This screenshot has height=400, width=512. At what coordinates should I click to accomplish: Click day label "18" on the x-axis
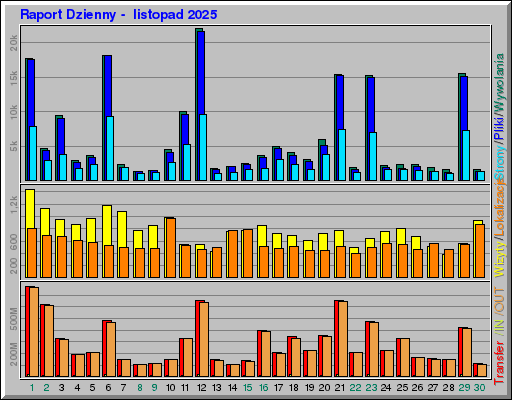(294, 388)
